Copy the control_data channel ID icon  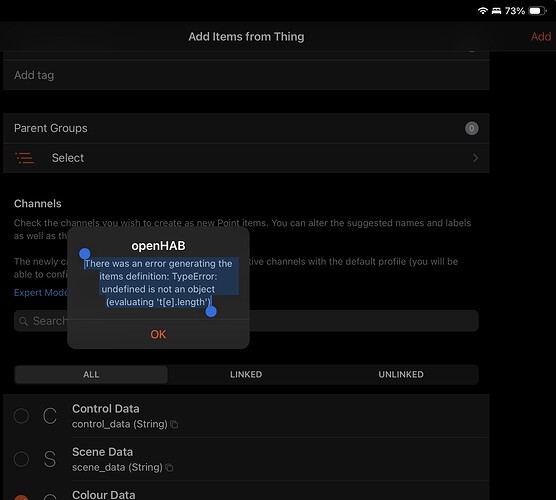pos(174,424)
